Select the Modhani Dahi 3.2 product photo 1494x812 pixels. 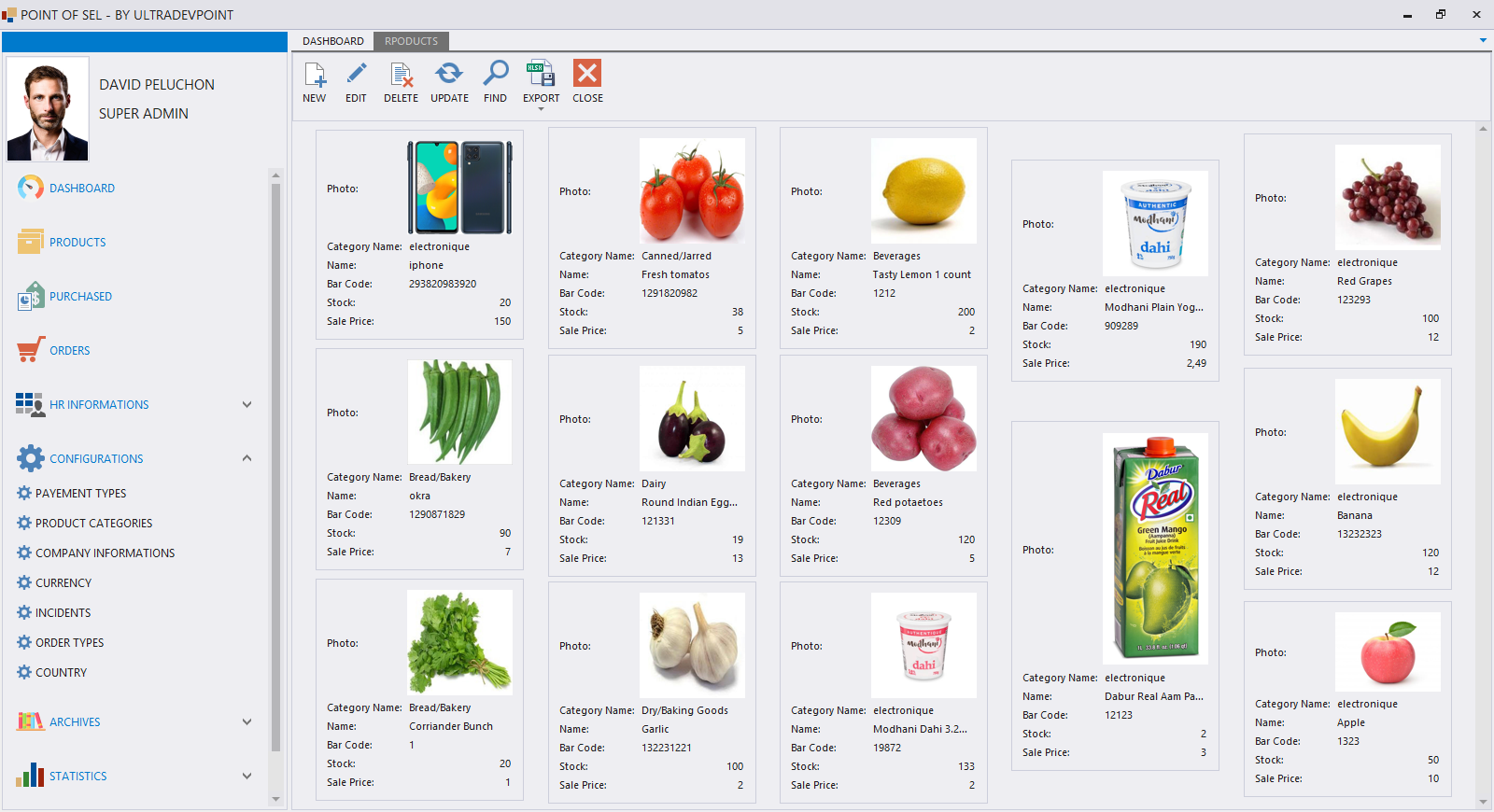(923, 645)
